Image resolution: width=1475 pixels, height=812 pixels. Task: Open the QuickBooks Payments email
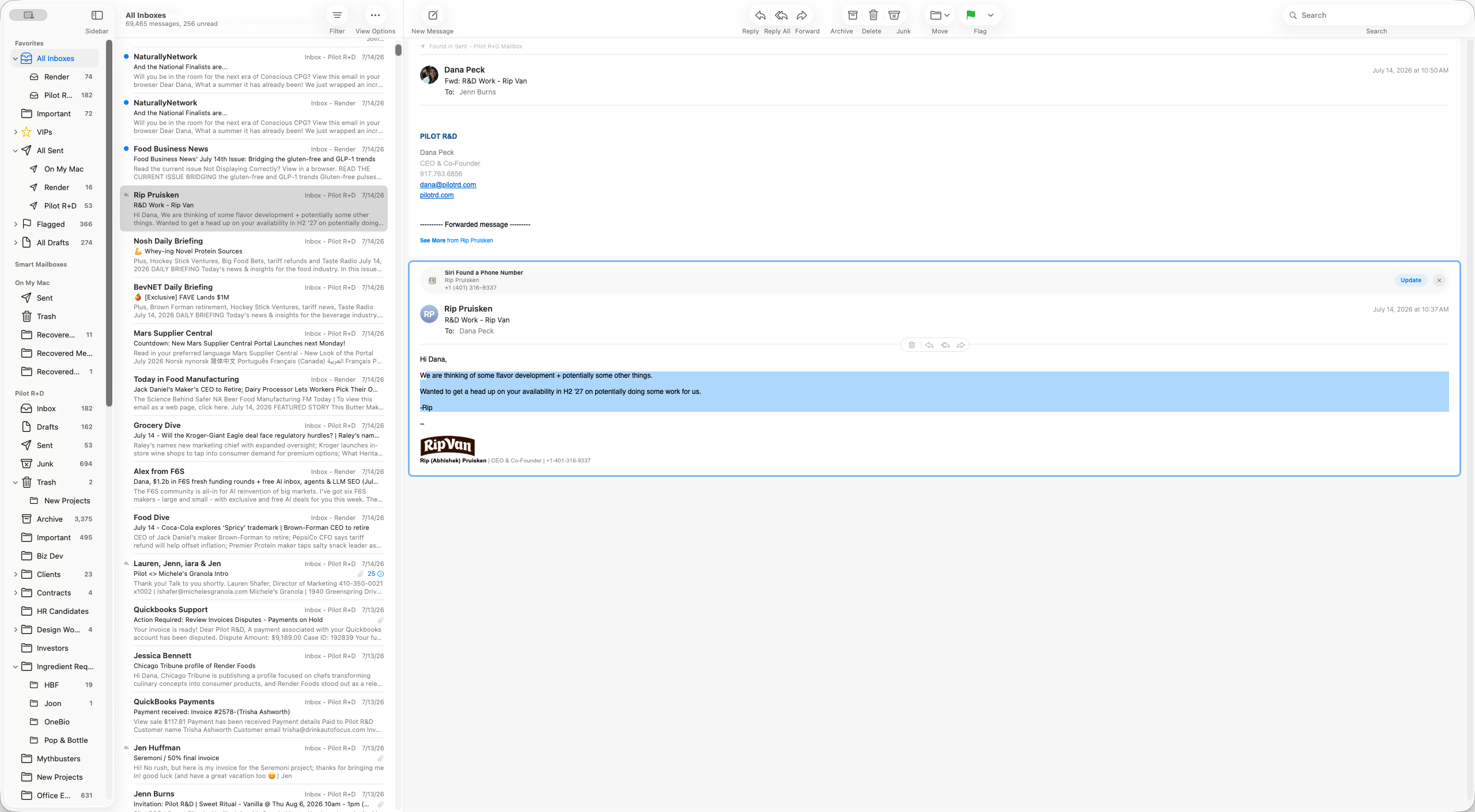[x=254, y=716]
